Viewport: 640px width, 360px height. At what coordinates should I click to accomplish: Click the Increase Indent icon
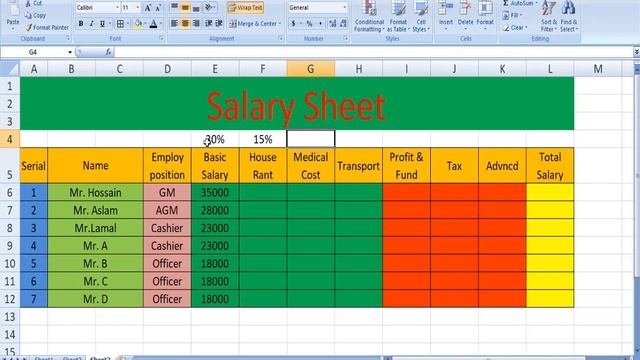(219, 24)
